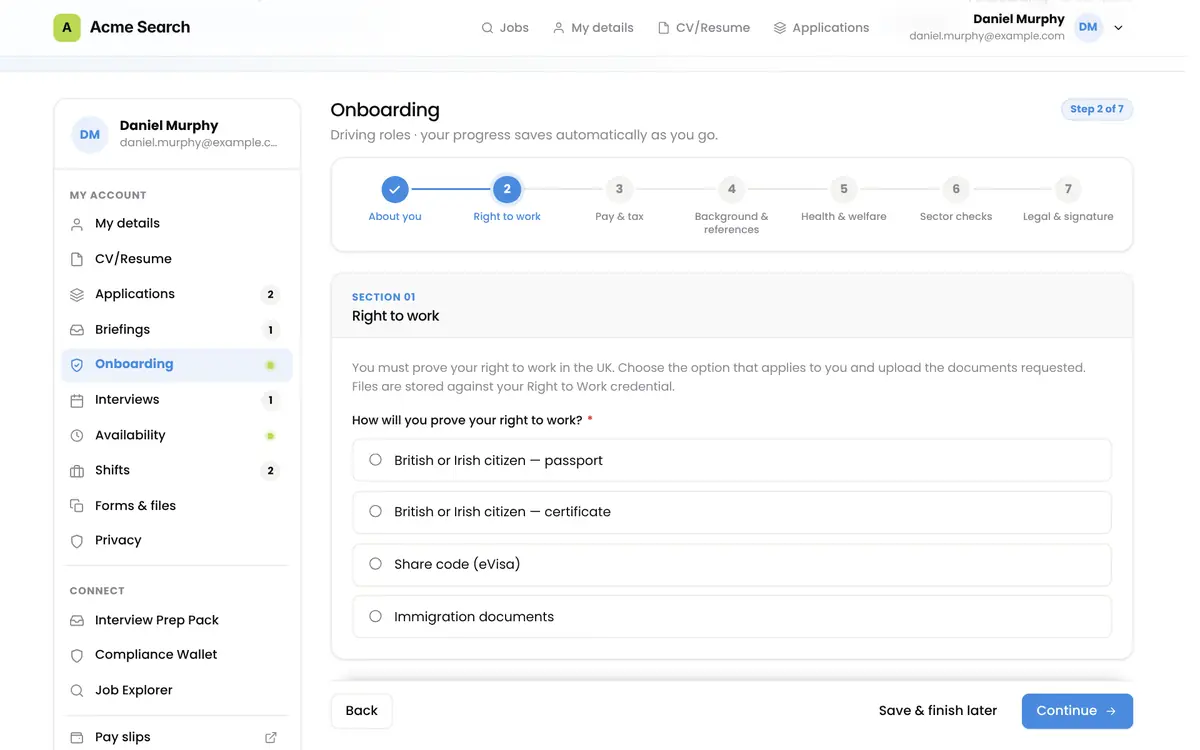
Task: Click the Continue button
Action: [1077, 711]
